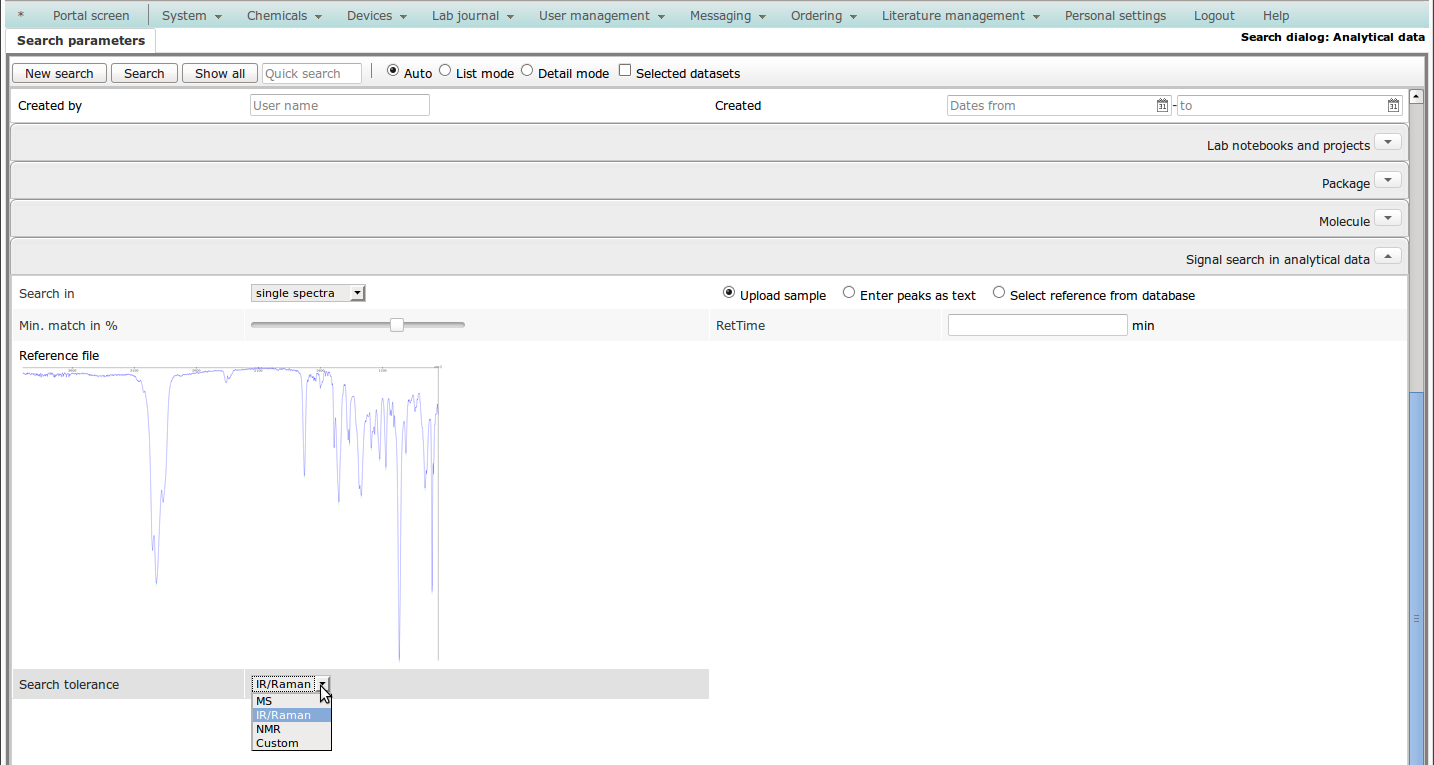This screenshot has width=1434, height=765.
Task: Click the New search button
Action: pos(59,73)
